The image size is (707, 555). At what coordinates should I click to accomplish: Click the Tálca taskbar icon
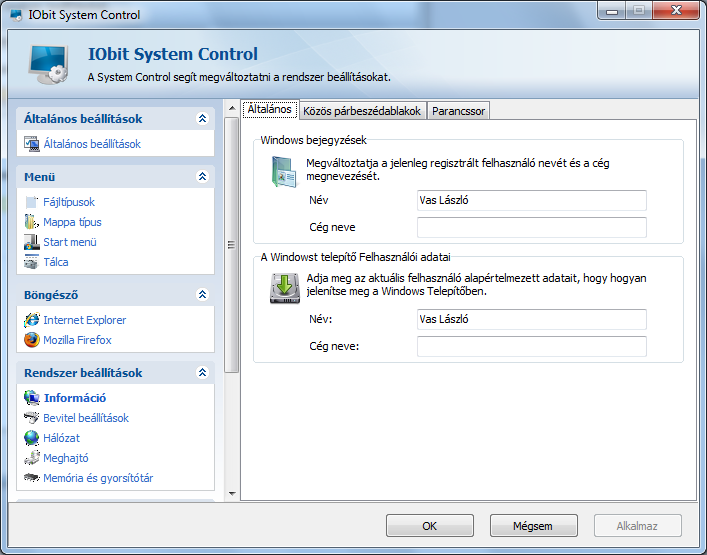tap(32, 262)
